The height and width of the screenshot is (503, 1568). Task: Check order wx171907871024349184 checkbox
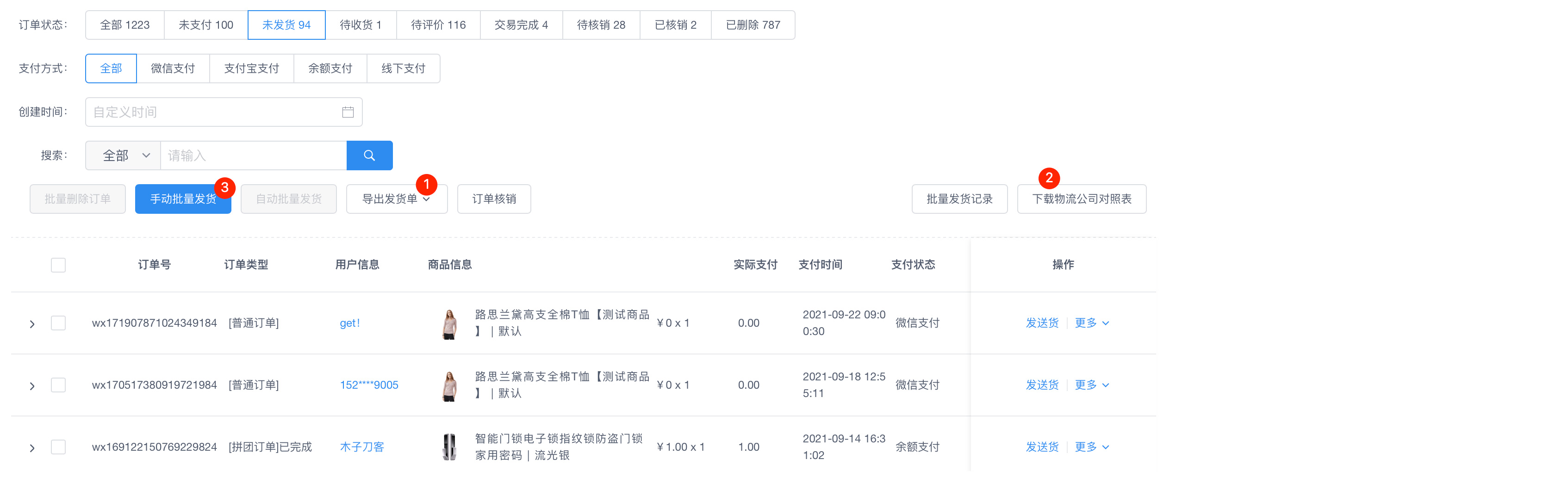tap(58, 323)
